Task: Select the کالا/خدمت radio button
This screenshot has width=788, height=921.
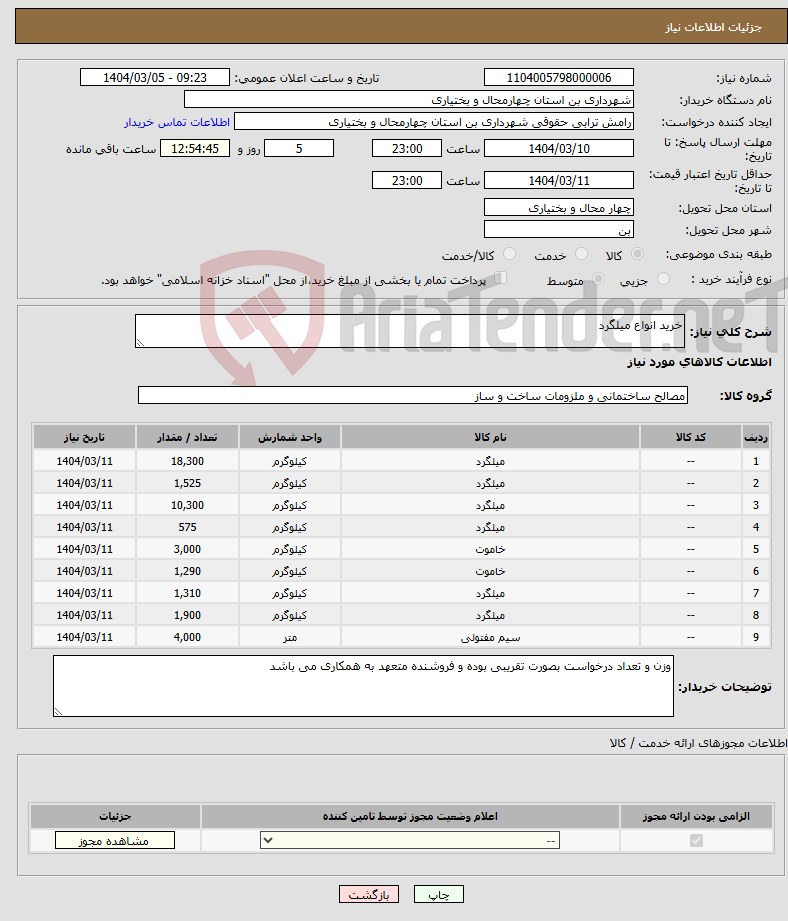Action: pos(509,254)
